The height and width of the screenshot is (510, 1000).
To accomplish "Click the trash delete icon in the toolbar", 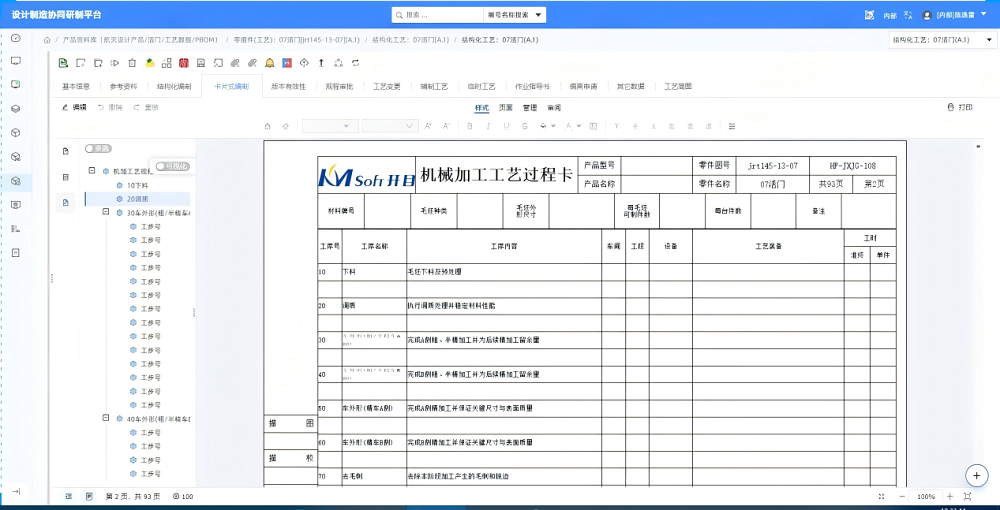I will pos(132,63).
